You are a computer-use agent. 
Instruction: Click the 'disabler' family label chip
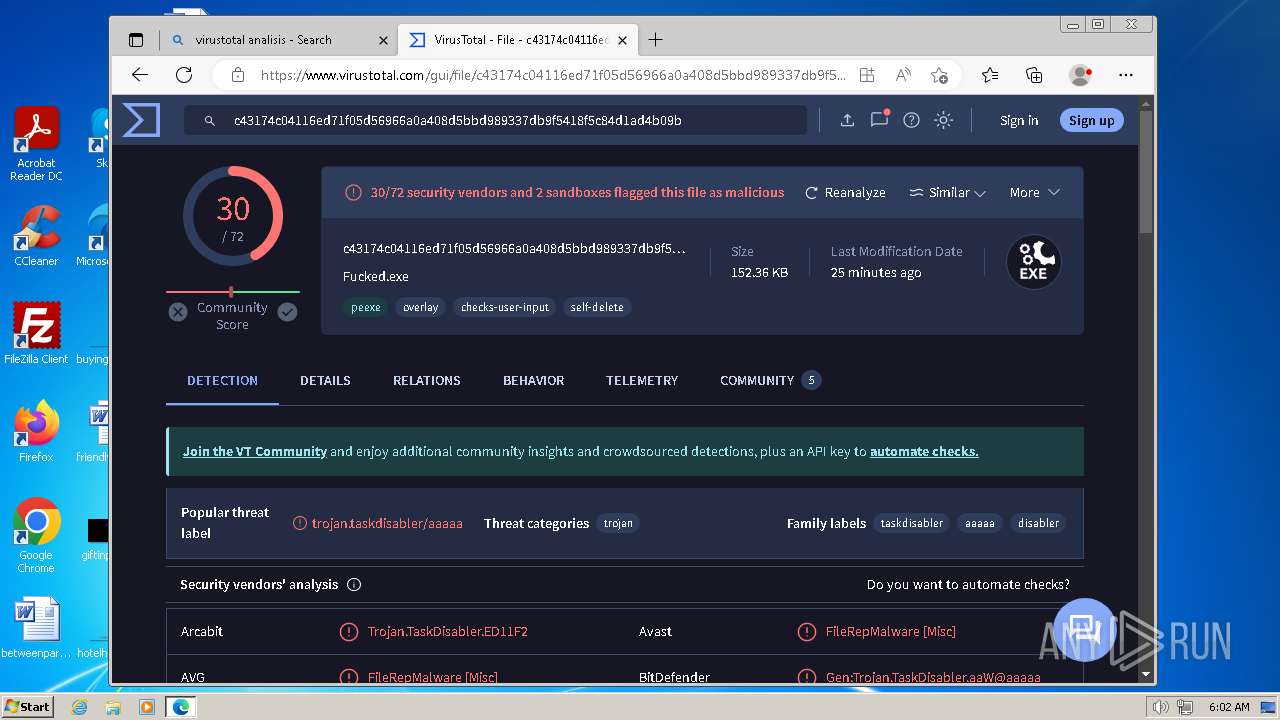pos(1038,523)
